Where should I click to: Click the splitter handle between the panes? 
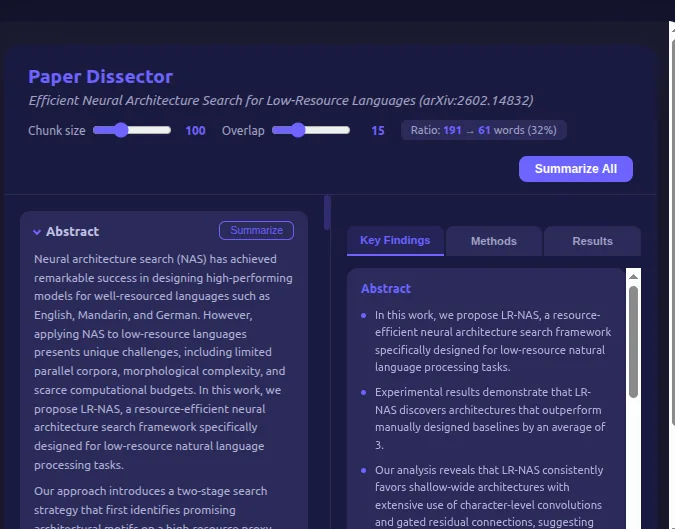pos(327,213)
